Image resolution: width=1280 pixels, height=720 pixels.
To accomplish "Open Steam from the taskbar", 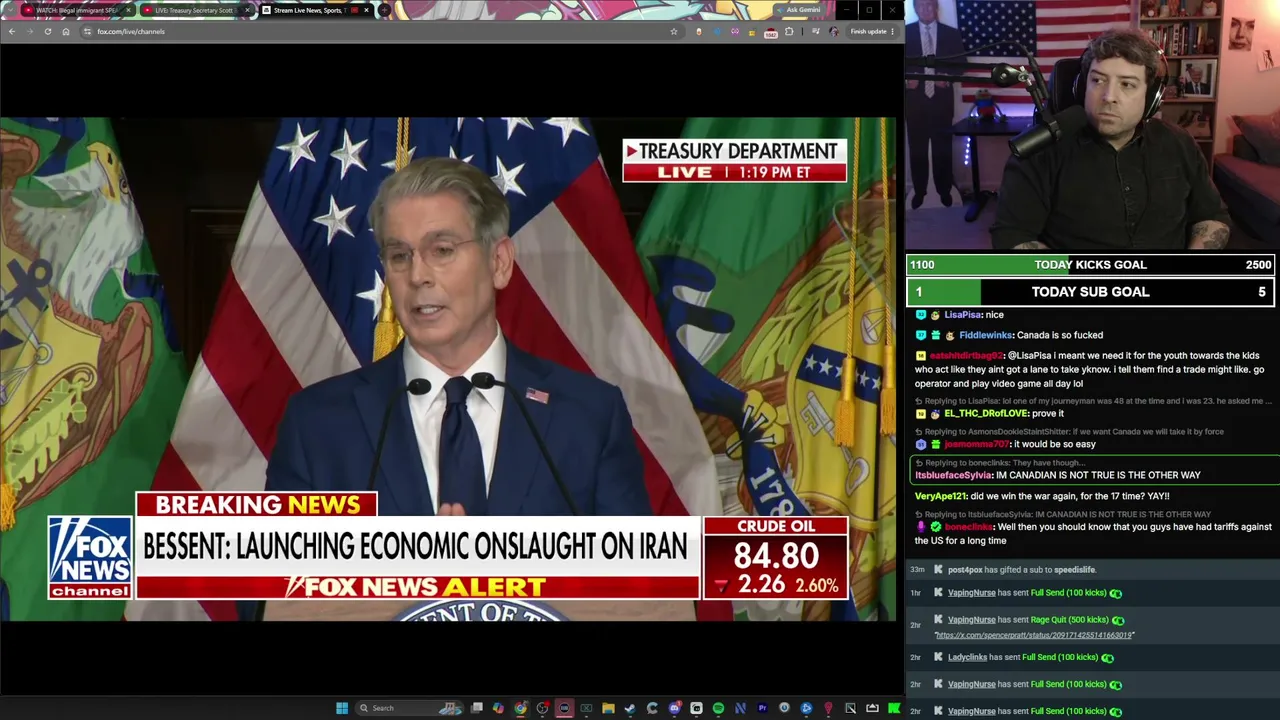I will pos(630,708).
